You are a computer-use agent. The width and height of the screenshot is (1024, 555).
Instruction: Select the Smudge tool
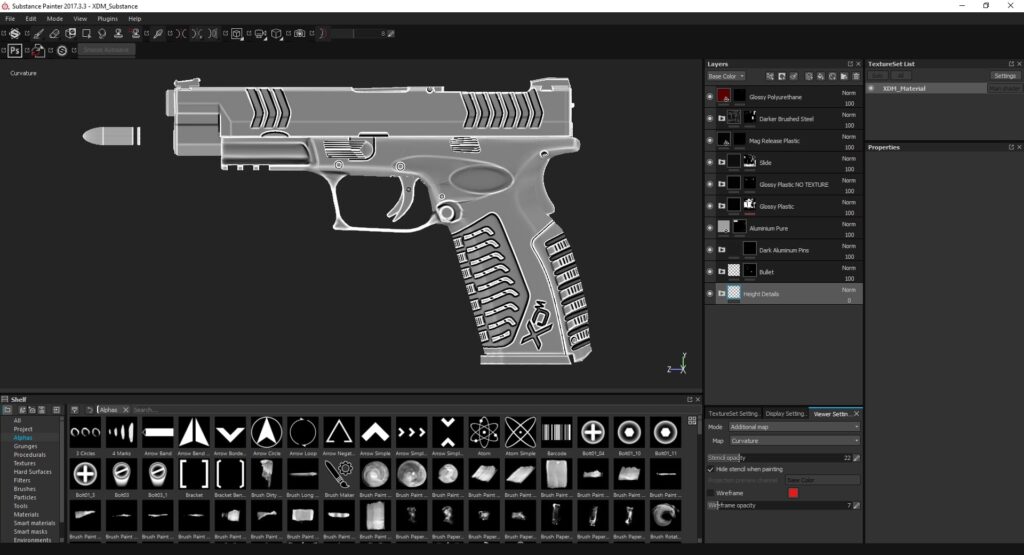pos(102,33)
